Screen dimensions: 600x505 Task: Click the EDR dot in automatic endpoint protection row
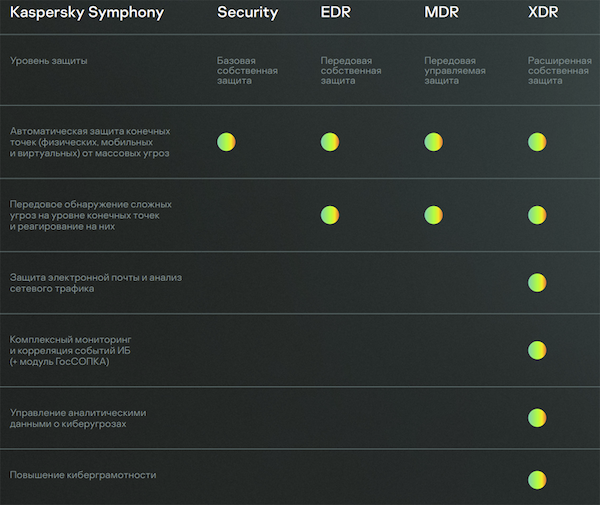pos(330,142)
